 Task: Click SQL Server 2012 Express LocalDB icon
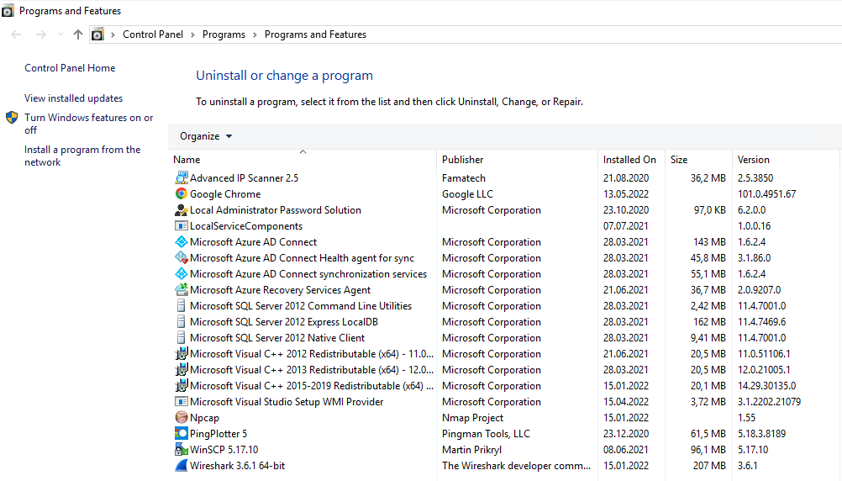[182, 322]
